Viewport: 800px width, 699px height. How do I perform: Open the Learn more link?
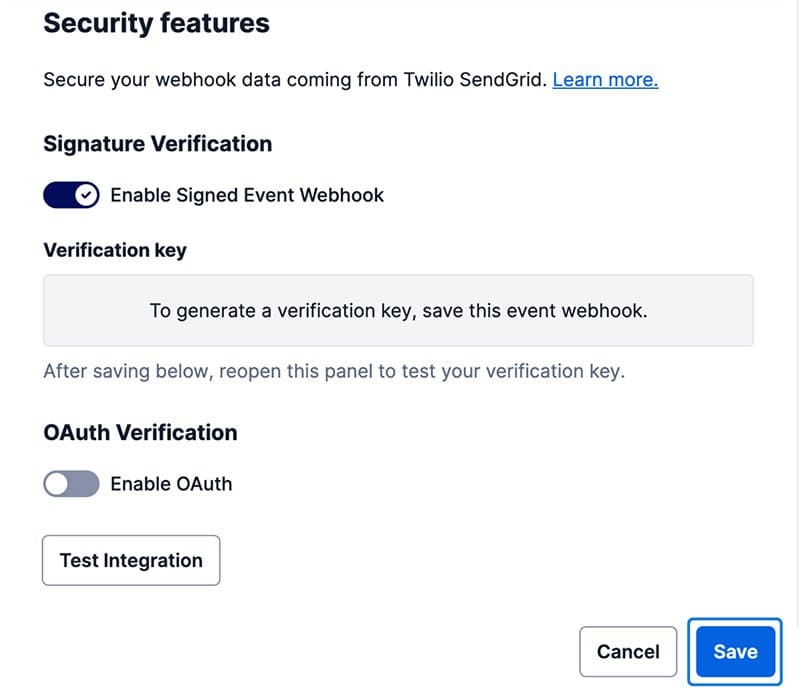pos(604,79)
